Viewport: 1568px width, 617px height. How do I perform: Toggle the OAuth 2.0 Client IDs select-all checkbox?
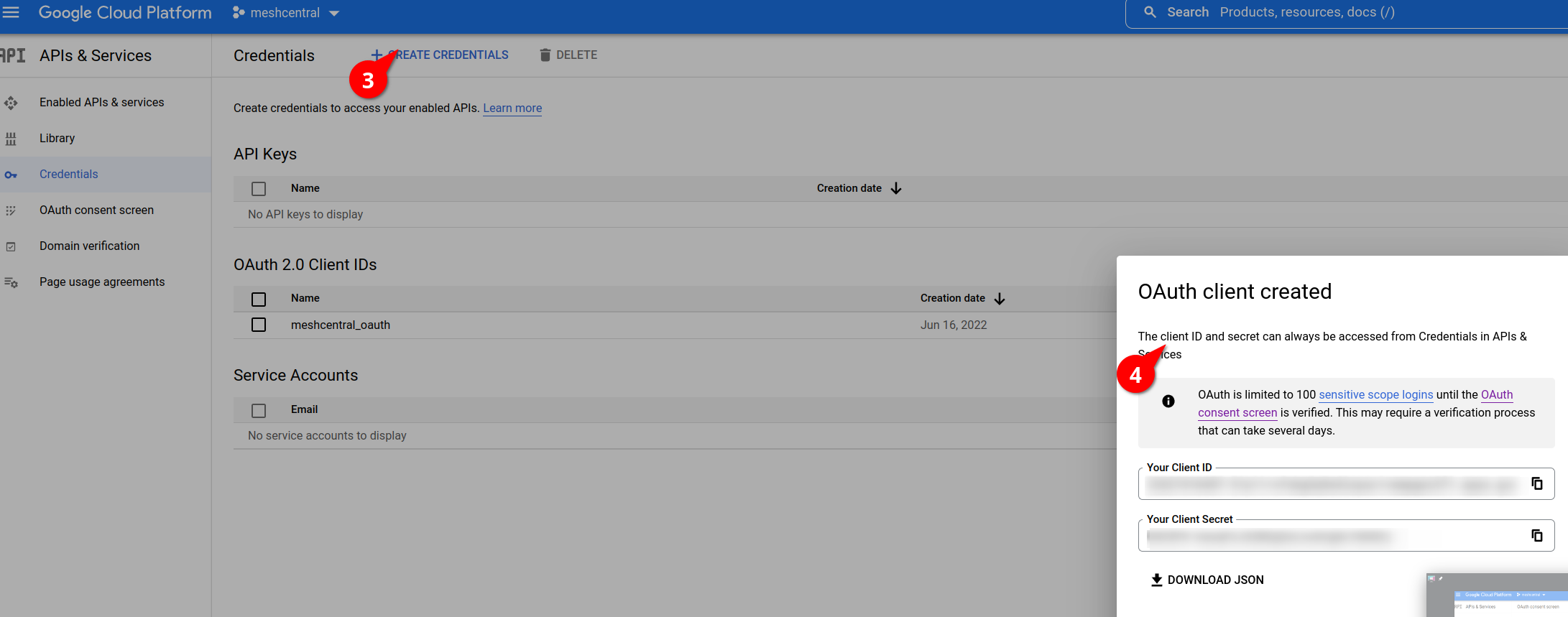(259, 299)
